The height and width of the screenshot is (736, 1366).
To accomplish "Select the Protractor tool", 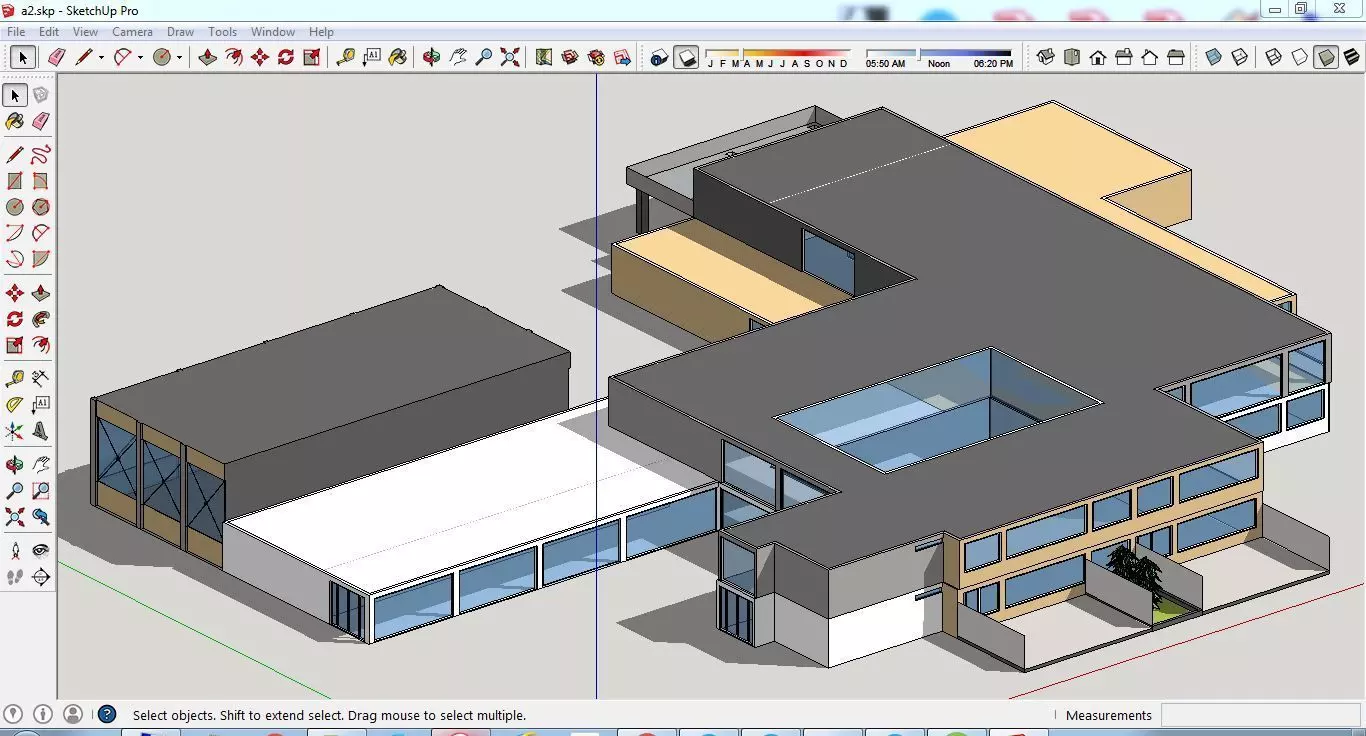I will [x=14, y=405].
